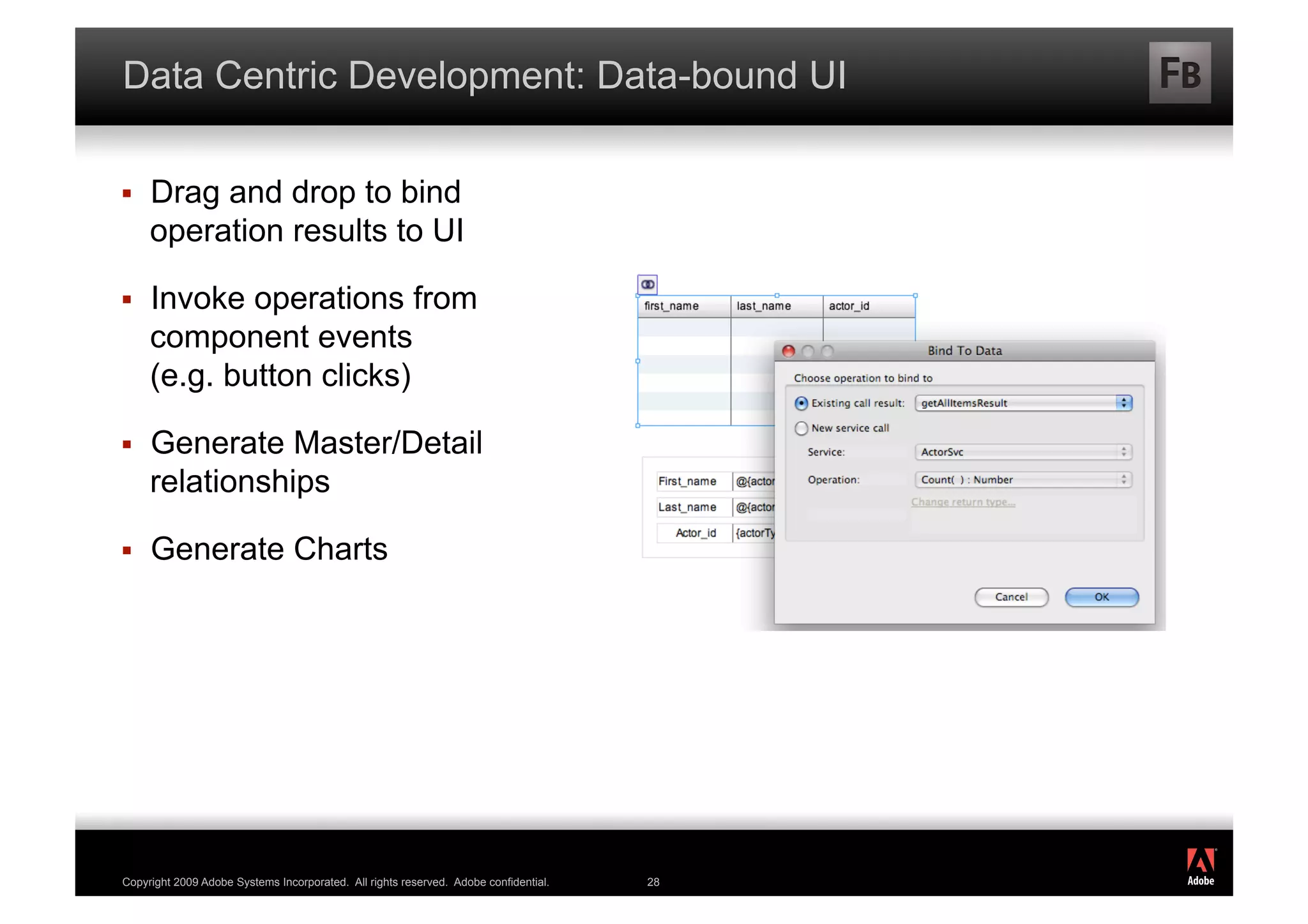
Task: Click the copyright notice text
Action: pos(335,882)
